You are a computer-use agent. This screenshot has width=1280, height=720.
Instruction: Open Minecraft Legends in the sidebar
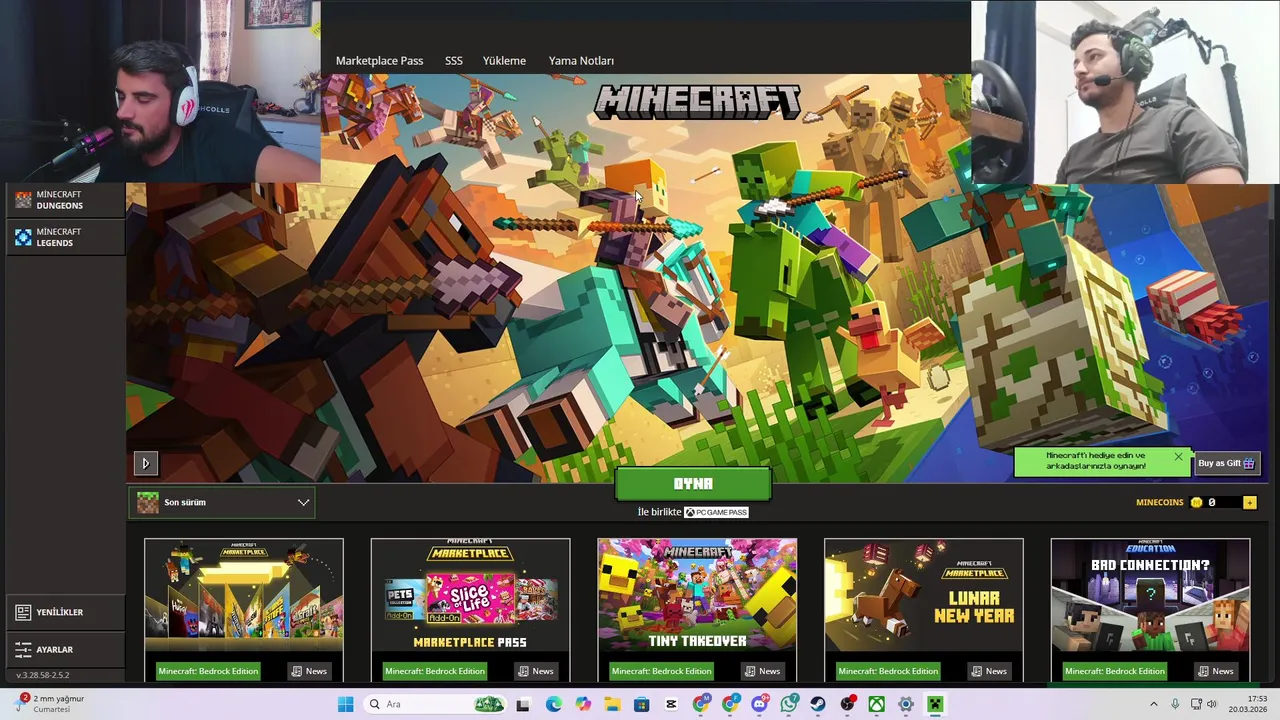pyautogui.click(x=64, y=237)
